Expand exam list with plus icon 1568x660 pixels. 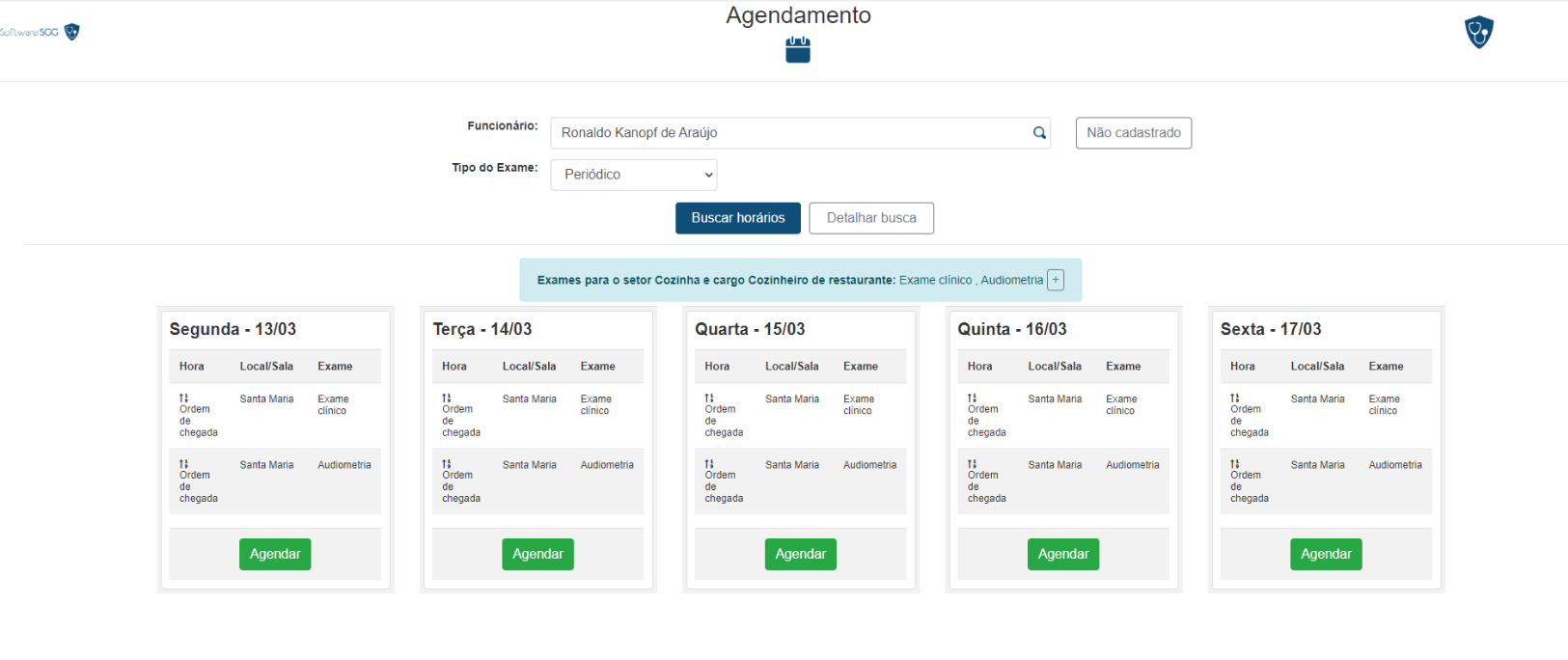point(1056,280)
